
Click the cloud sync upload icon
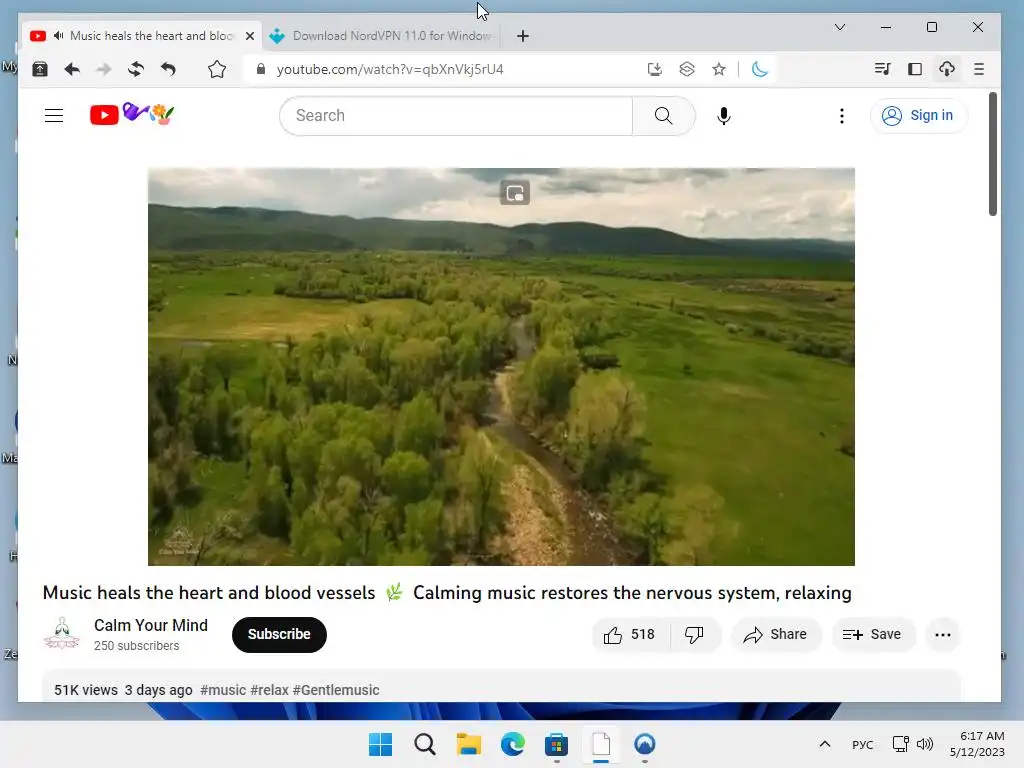click(x=947, y=69)
